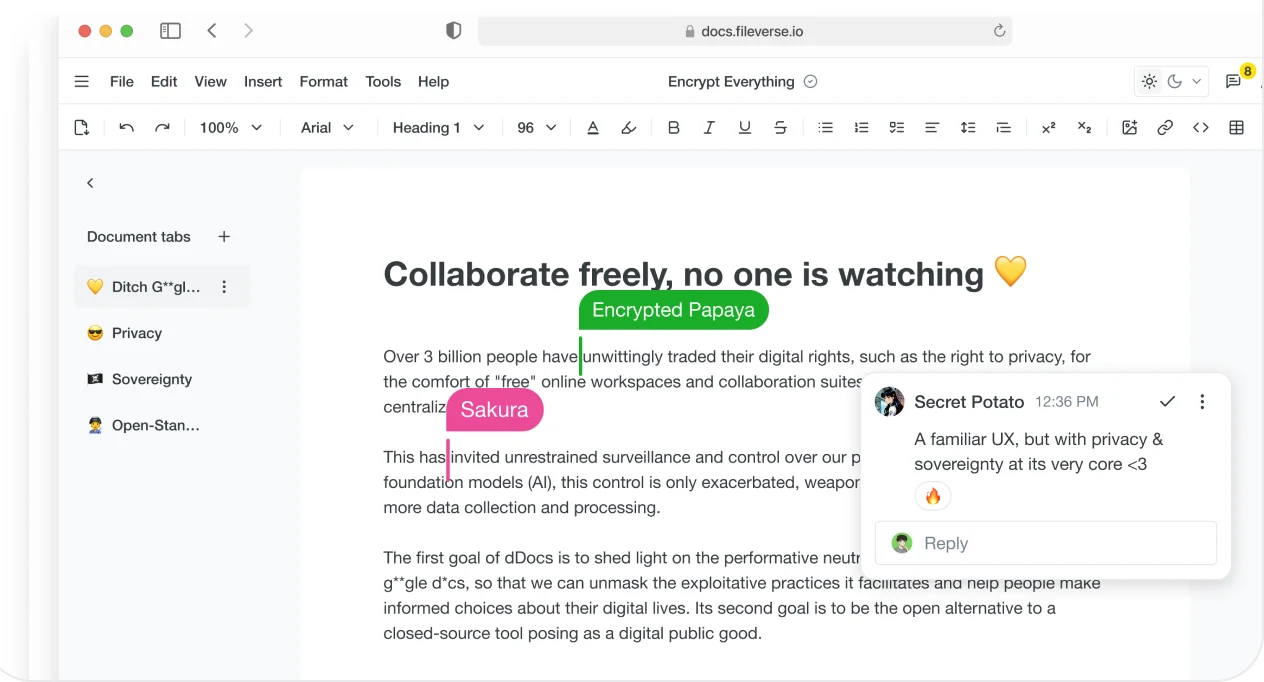
Task: Click the comment author name Secret Potato
Action: [x=969, y=402]
